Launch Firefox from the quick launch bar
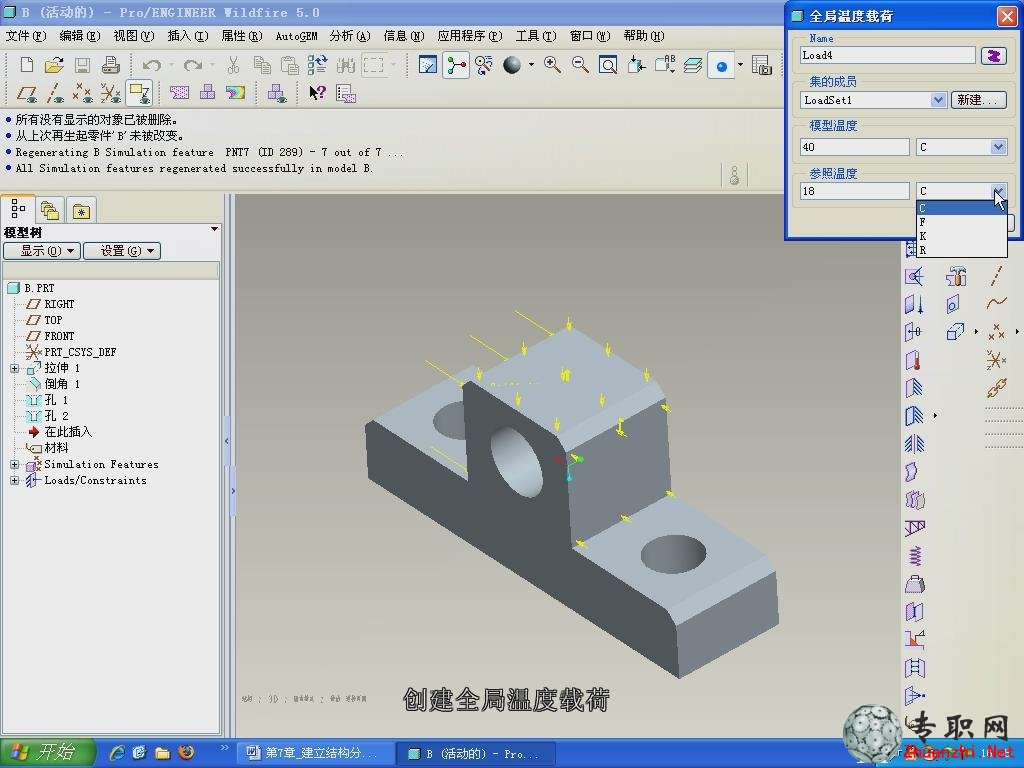Screen dimensions: 1024x768 [186, 752]
